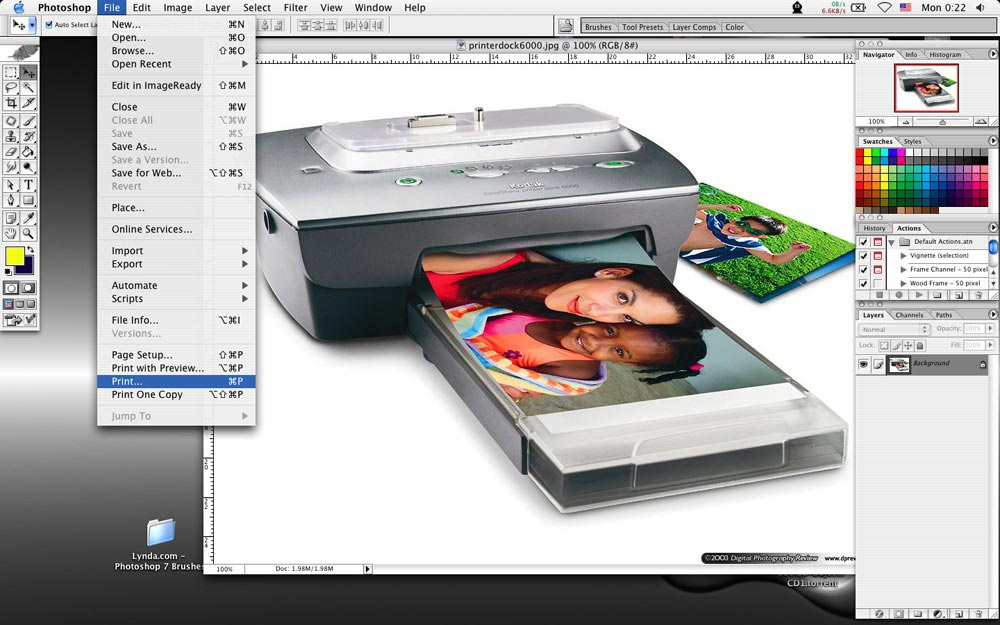Select the History Brush tool
The height and width of the screenshot is (625, 1000).
click(28, 136)
